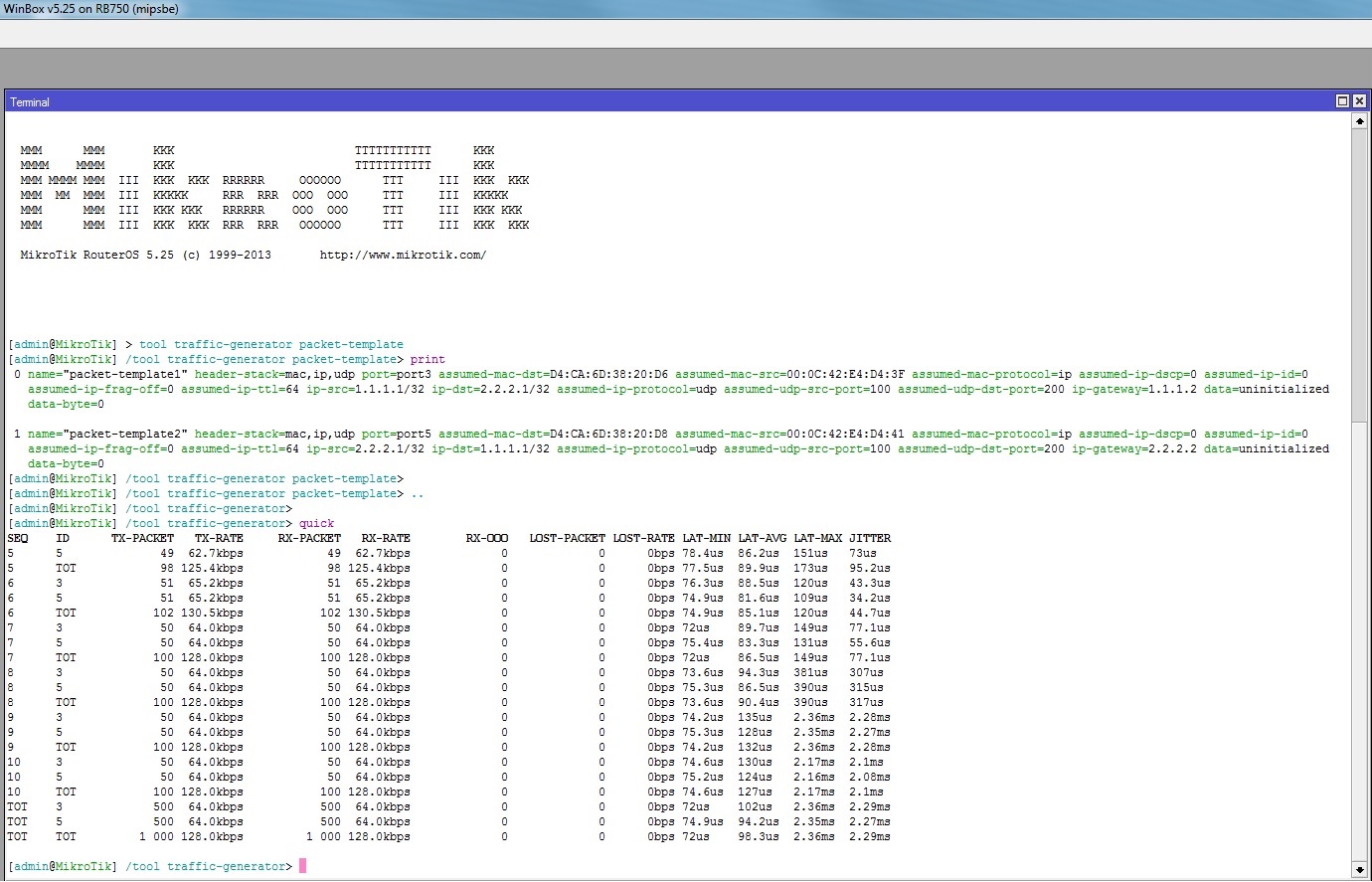Click LAT-AVG value 86.2us
This screenshot has height=882, width=1372.
click(x=759, y=553)
